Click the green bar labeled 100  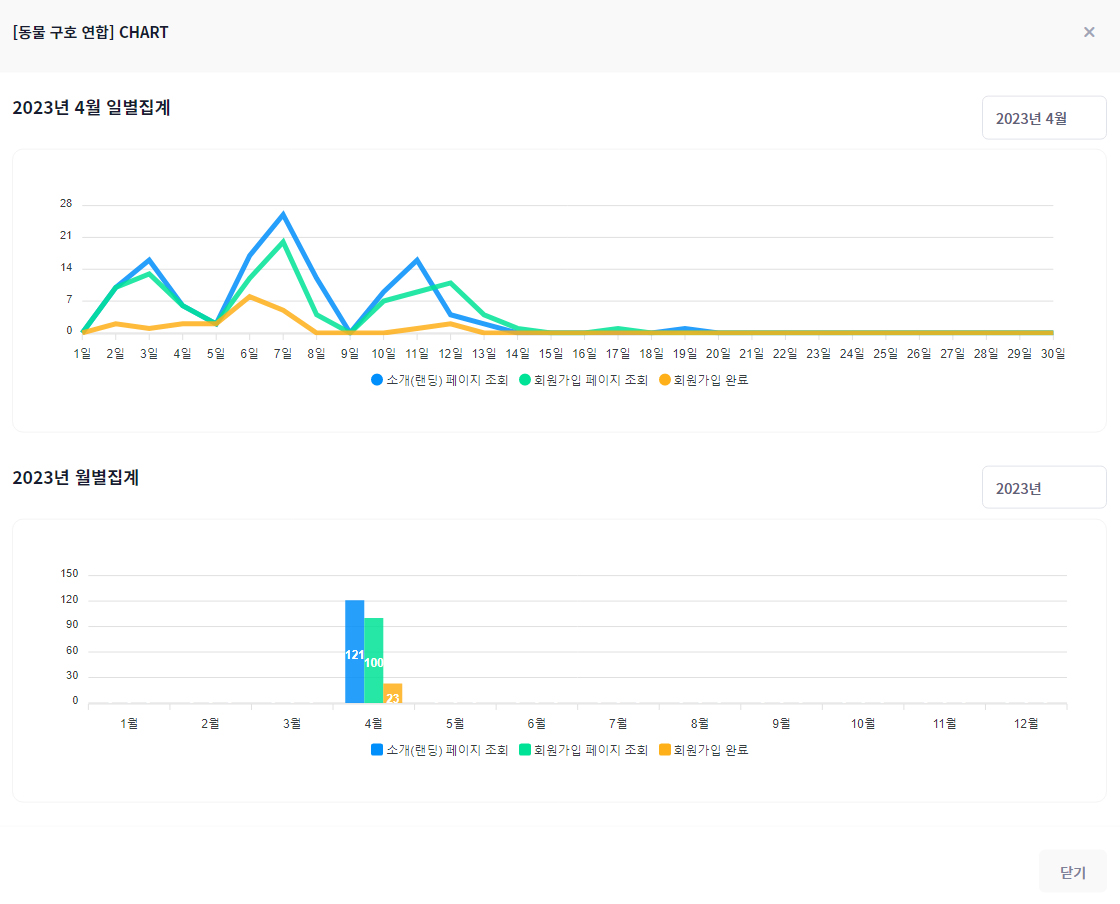[374, 661]
